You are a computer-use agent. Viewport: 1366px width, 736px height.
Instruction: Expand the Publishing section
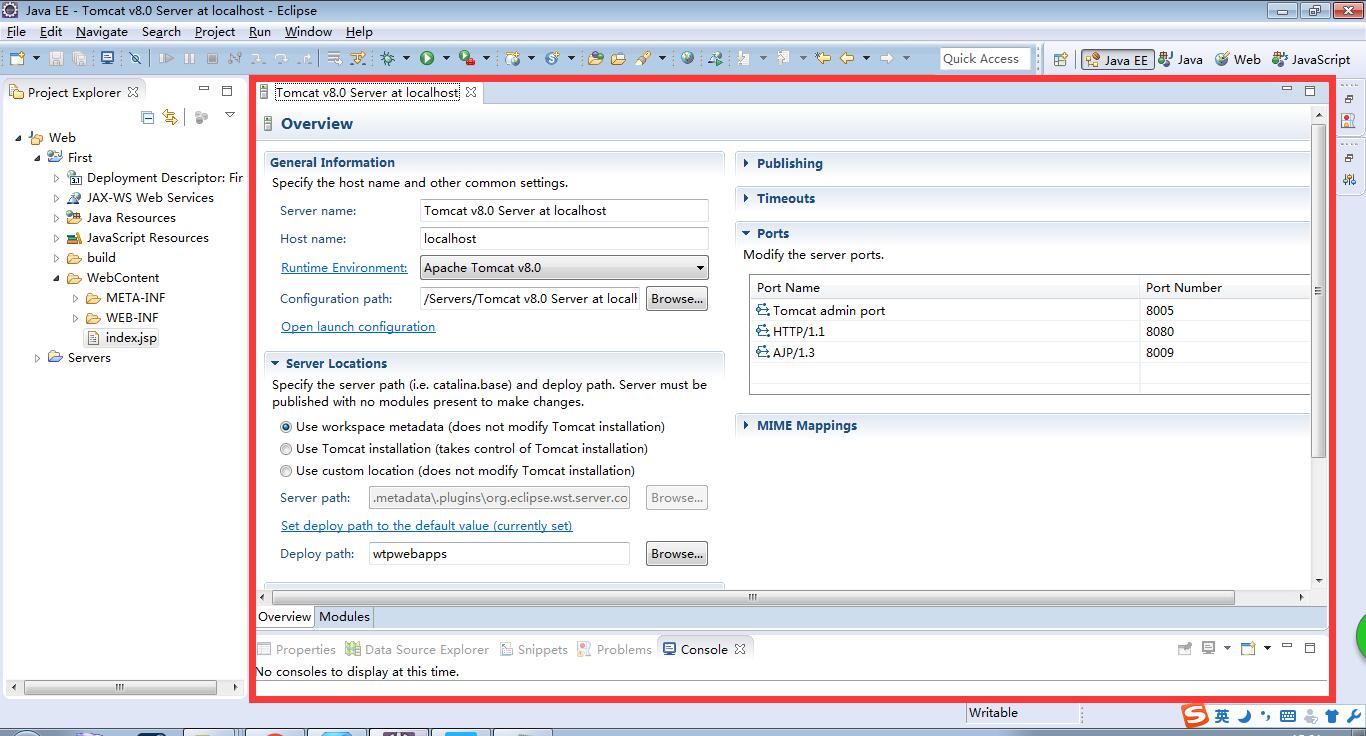click(x=746, y=163)
